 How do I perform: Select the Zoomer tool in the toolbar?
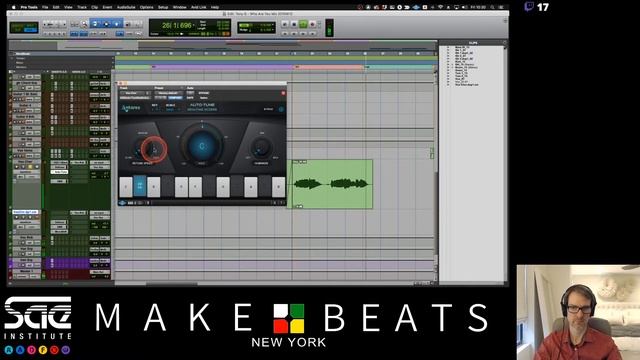coord(84,24)
